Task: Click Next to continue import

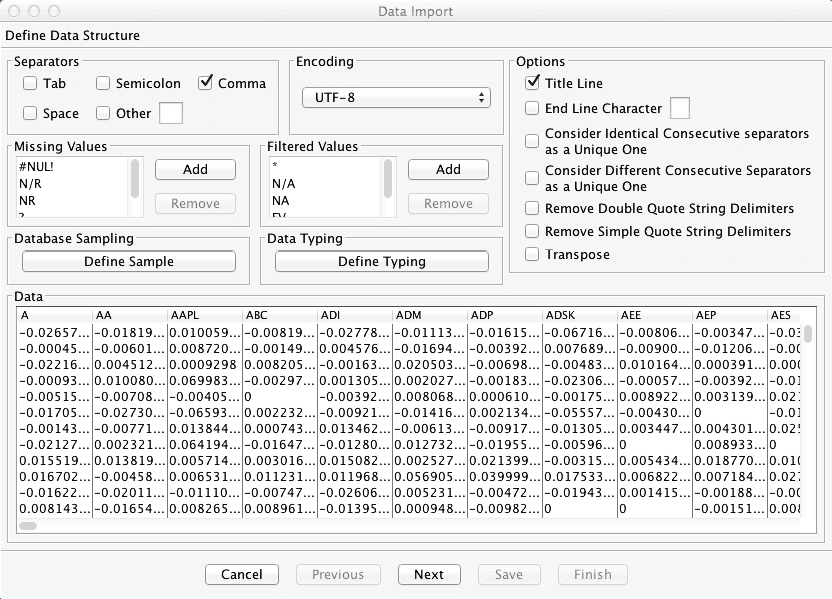Action: pos(429,575)
